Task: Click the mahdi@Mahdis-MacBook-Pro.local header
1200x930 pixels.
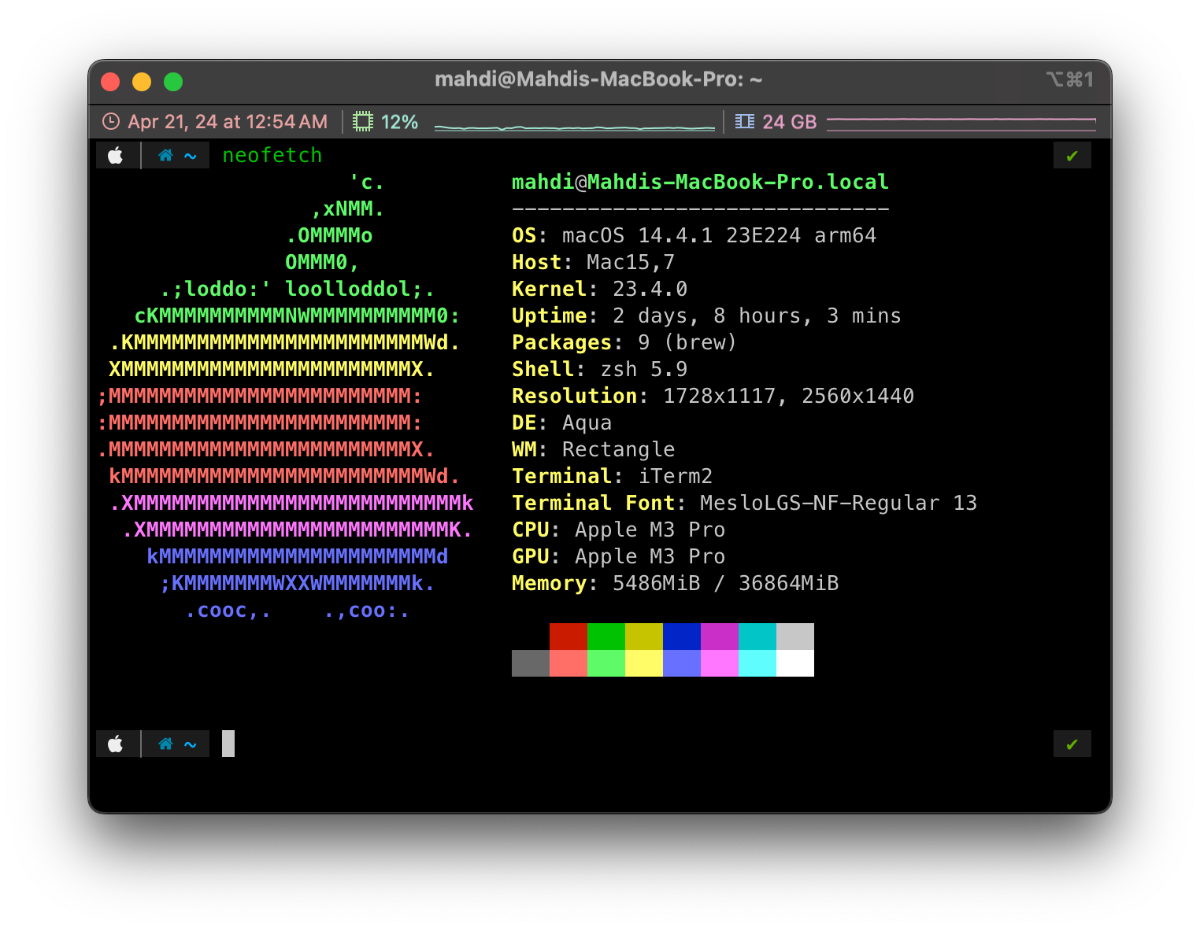Action: (700, 182)
